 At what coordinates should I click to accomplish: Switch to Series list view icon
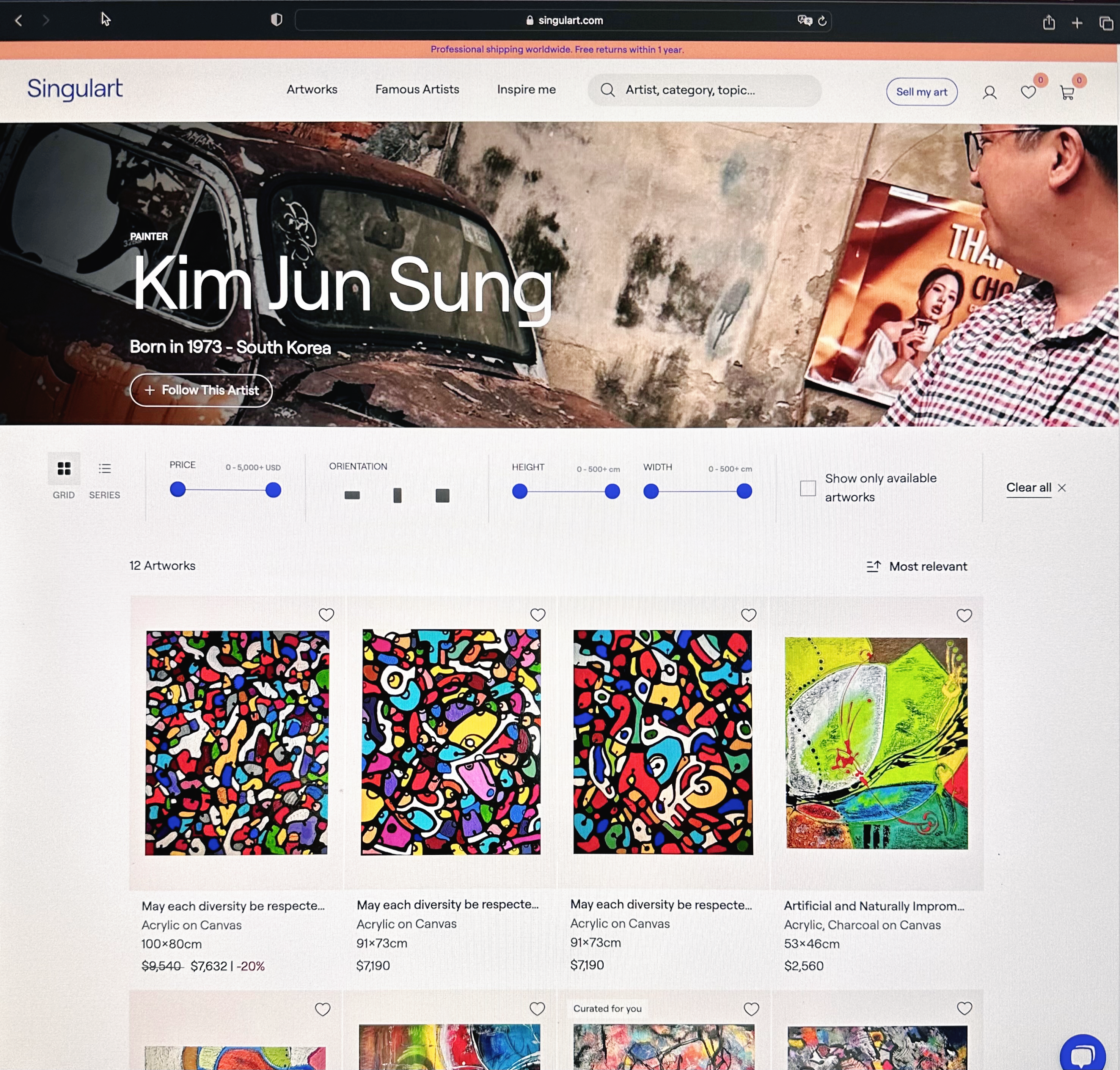[x=104, y=469]
